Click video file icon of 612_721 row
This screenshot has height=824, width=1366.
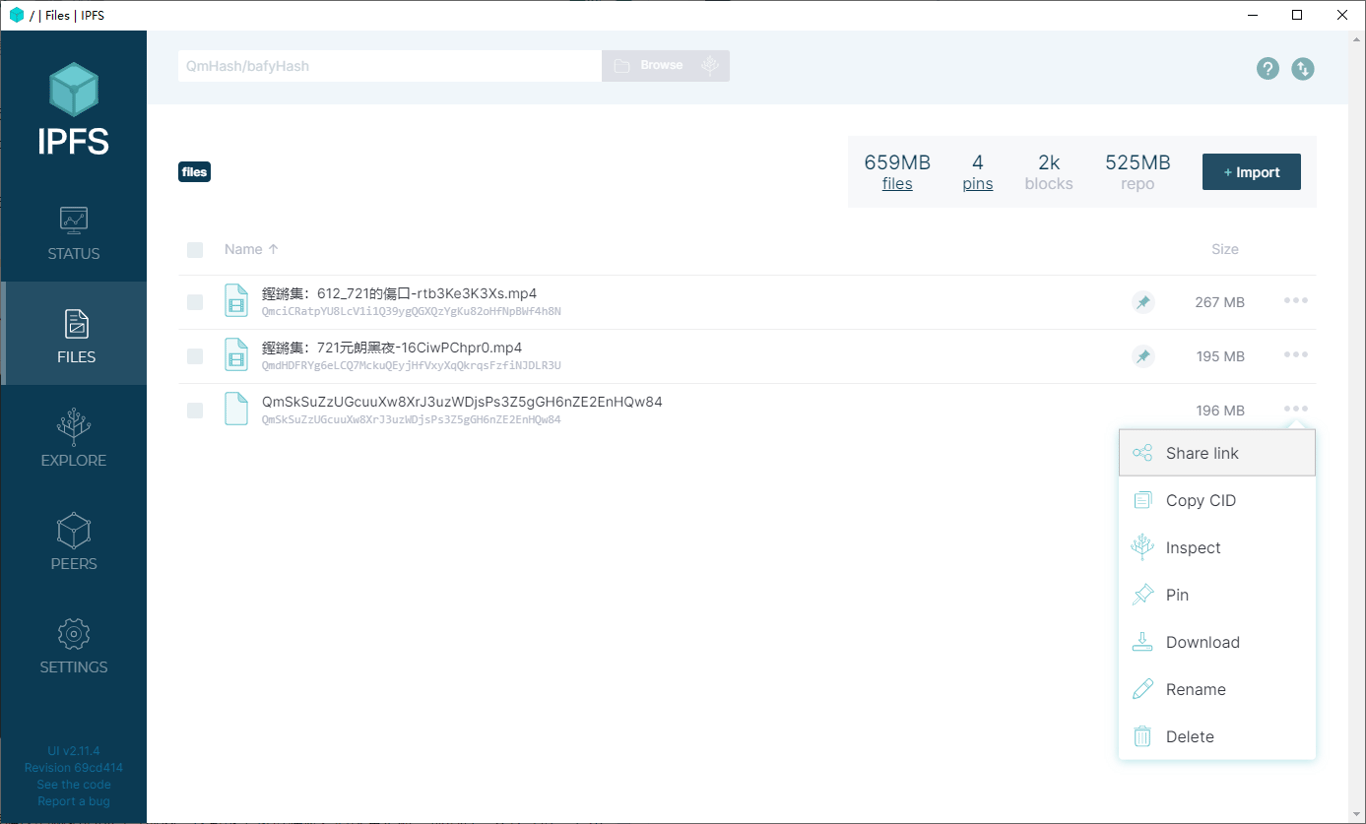[236, 301]
